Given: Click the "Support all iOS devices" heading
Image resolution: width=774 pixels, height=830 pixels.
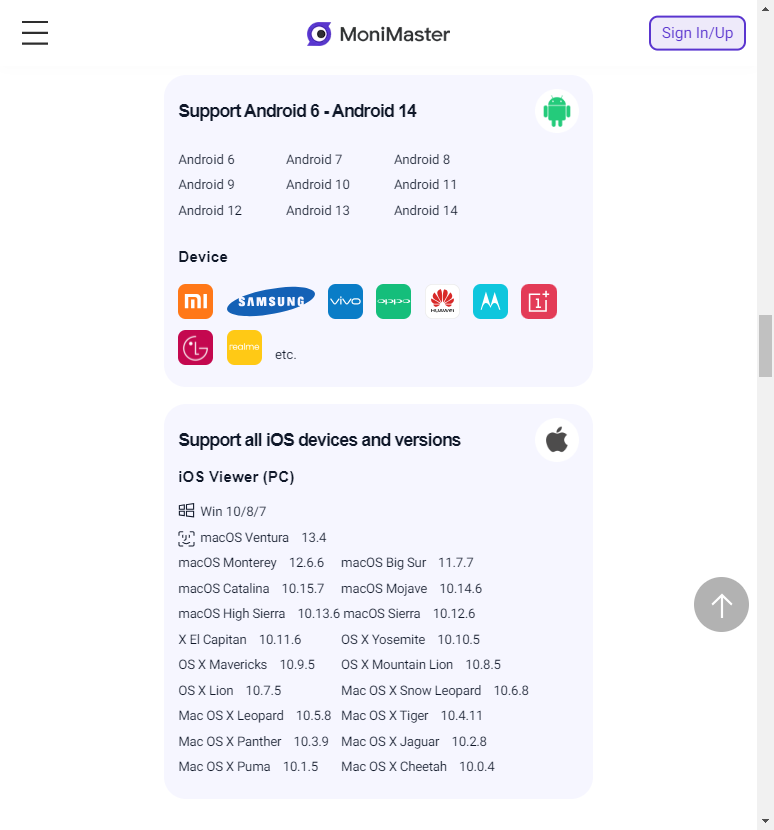Looking at the screenshot, I should [x=319, y=440].
